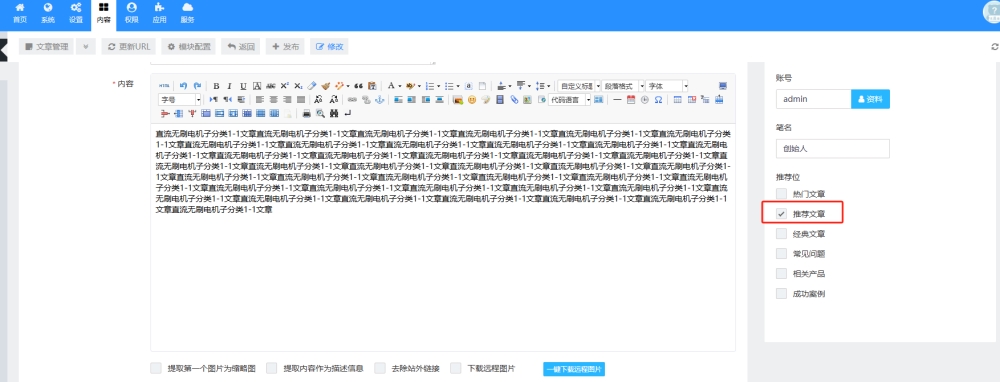
Task: Open 权限 in top navigation
Action: click(x=131, y=13)
